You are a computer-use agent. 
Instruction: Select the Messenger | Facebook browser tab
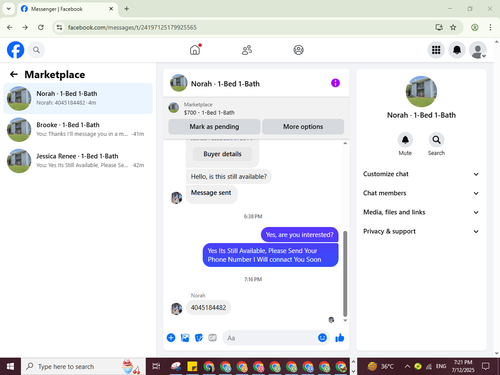click(x=67, y=9)
